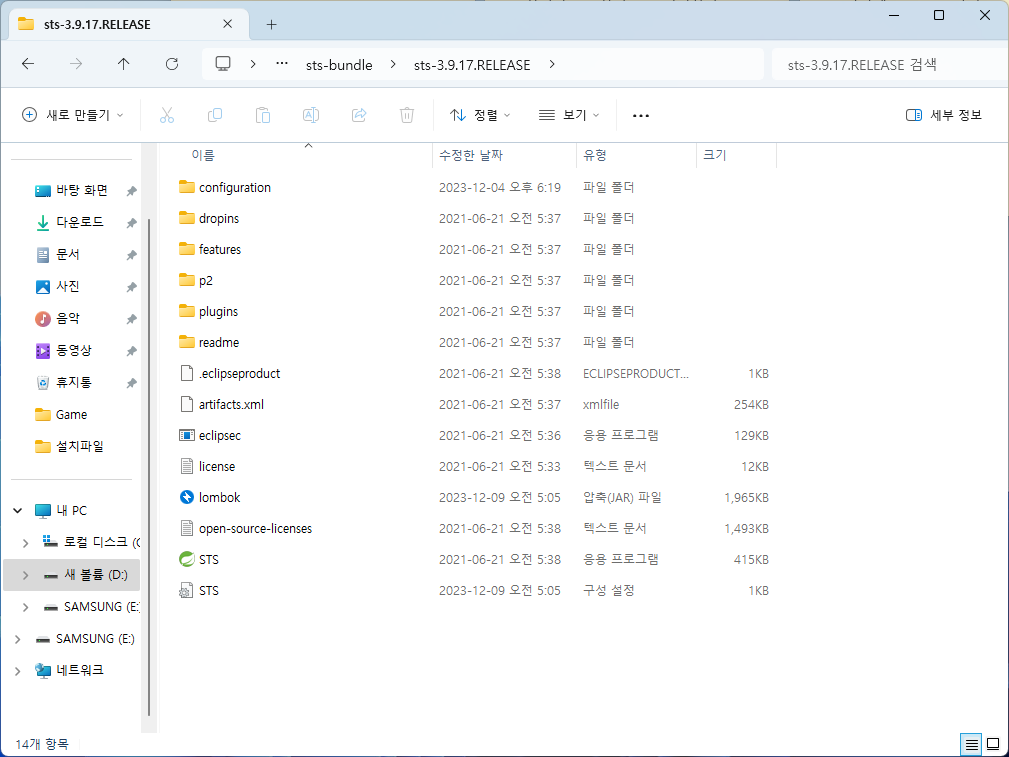The width and height of the screenshot is (1009, 757).
Task: Click the Rename icon in toolbar
Action: (x=311, y=115)
